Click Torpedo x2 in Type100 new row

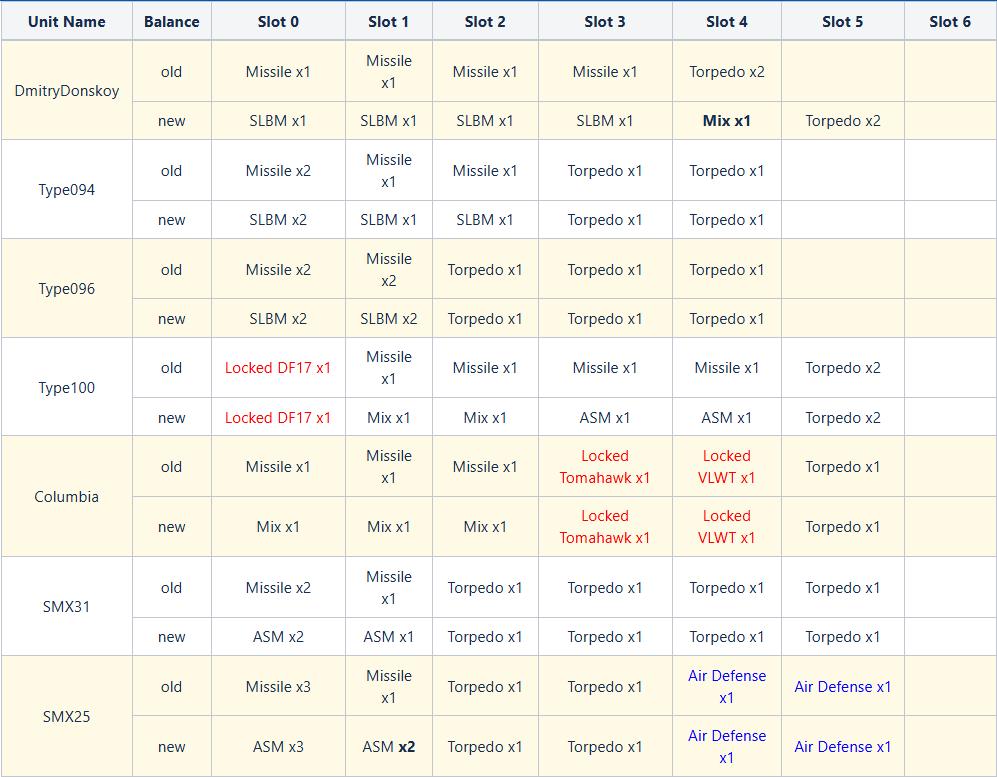click(x=842, y=418)
